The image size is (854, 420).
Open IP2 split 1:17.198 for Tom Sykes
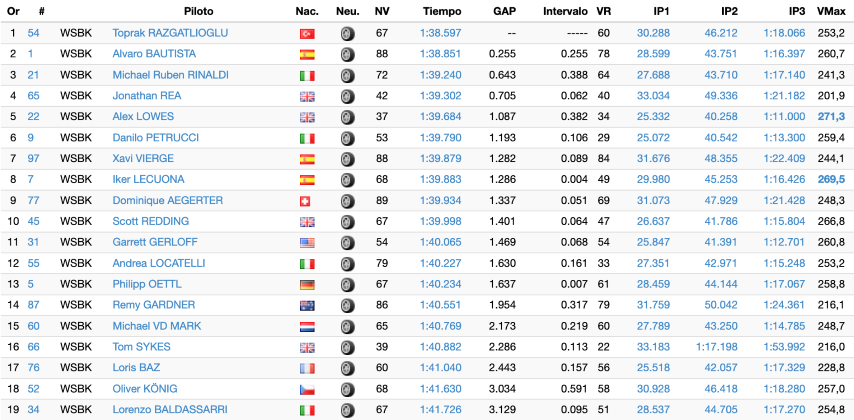point(717,347)
